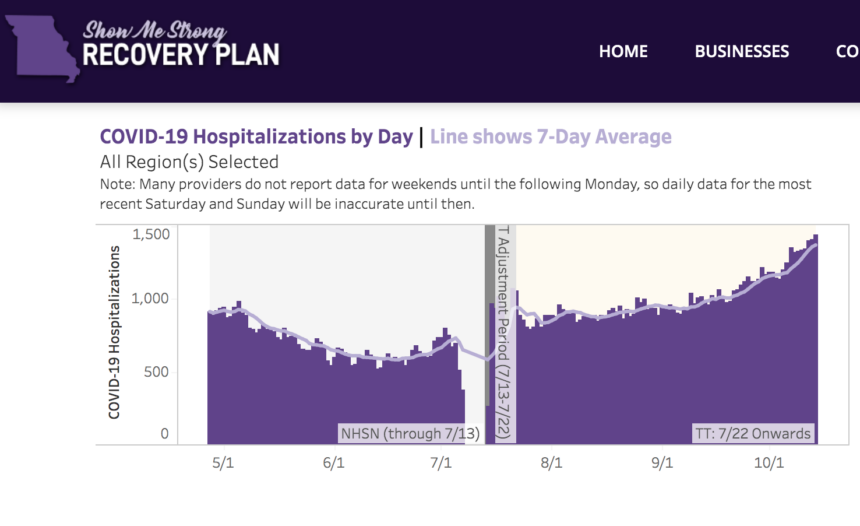860x526 pixels.
Task: Click the 9/1 date label on x-axis
Action: tap(661, 463)
